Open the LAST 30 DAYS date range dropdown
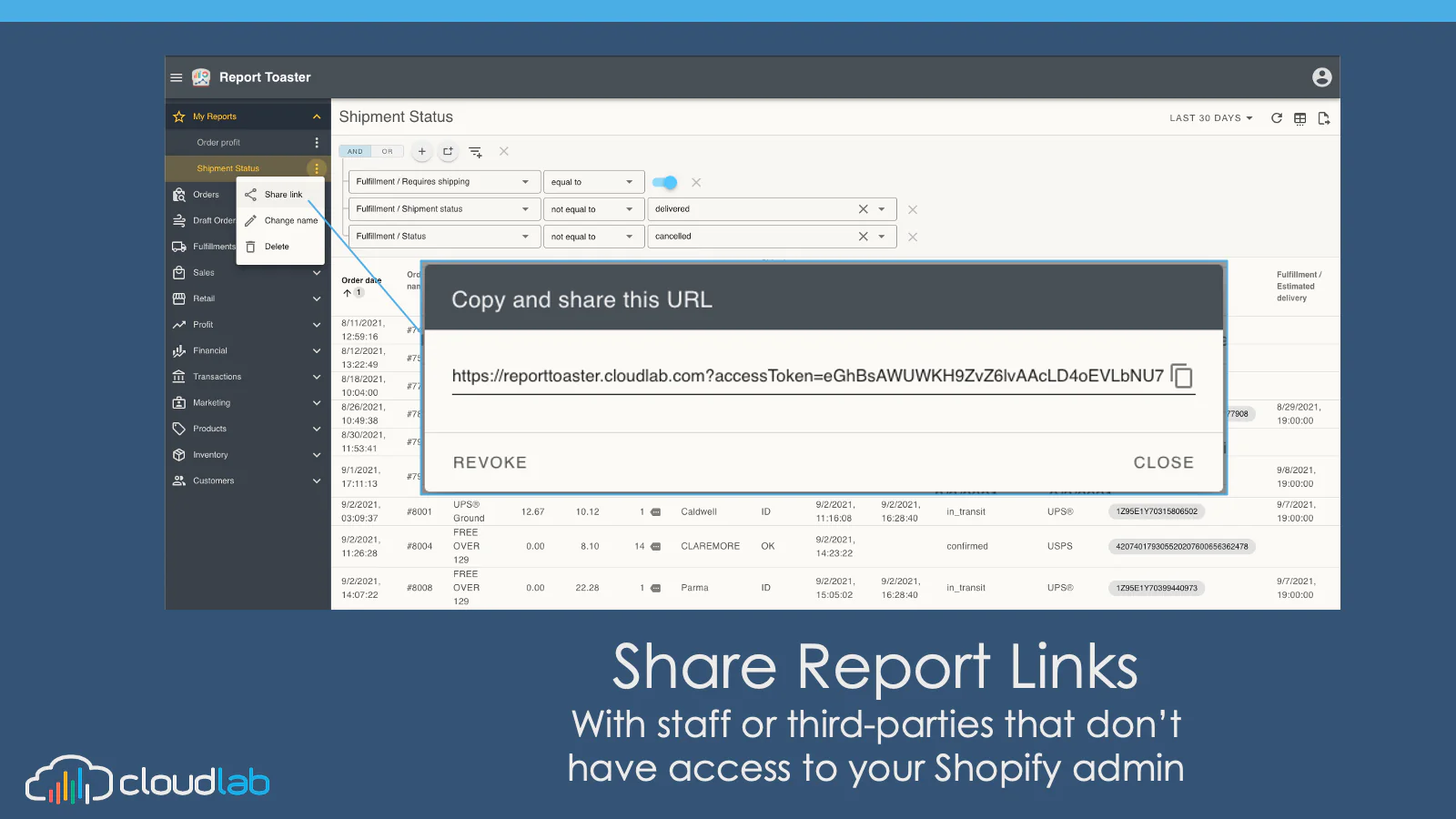1456x819 pixels. click(1211, 118)
